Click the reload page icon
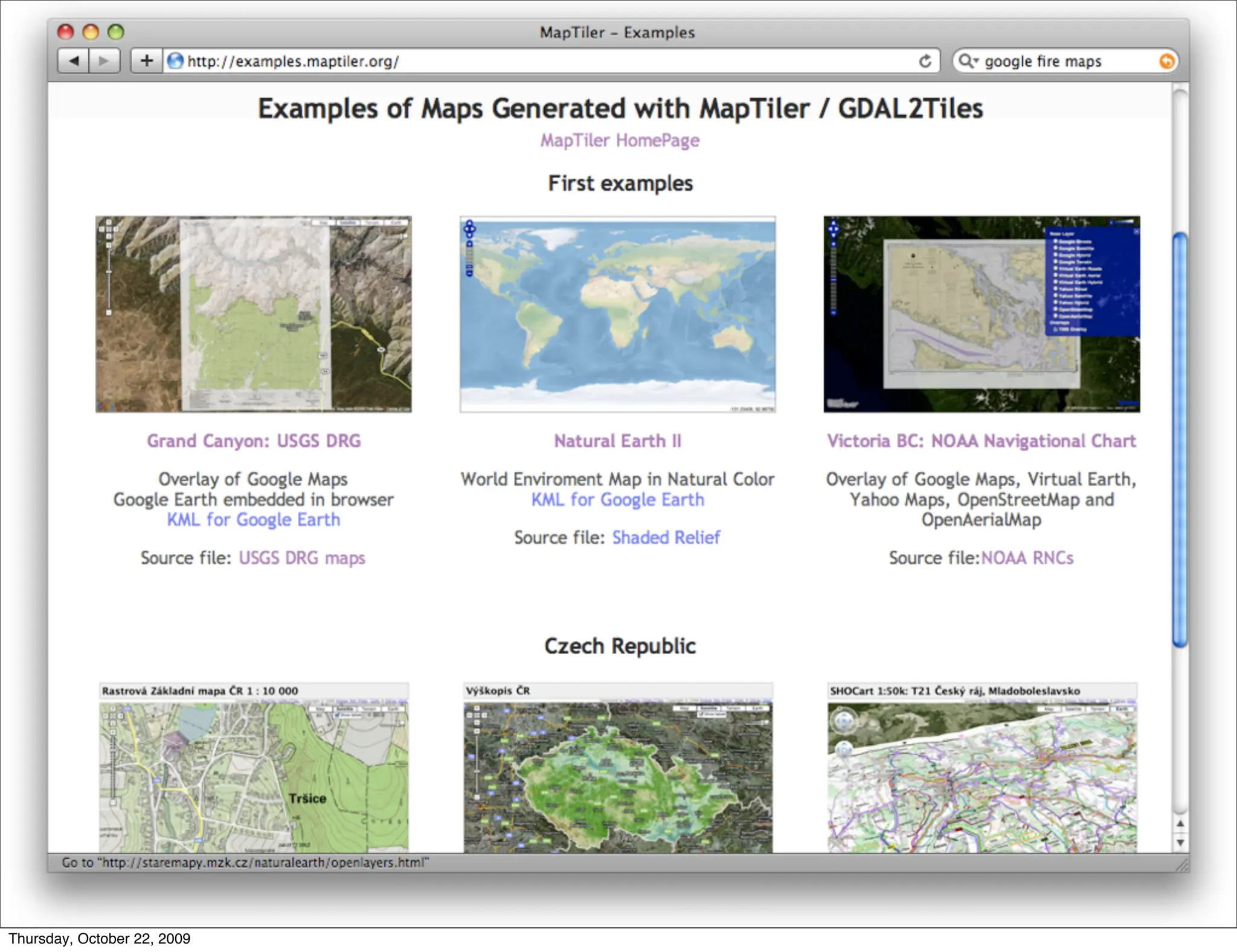This screenshot has height=952, width=1237. tap(925, 61)
